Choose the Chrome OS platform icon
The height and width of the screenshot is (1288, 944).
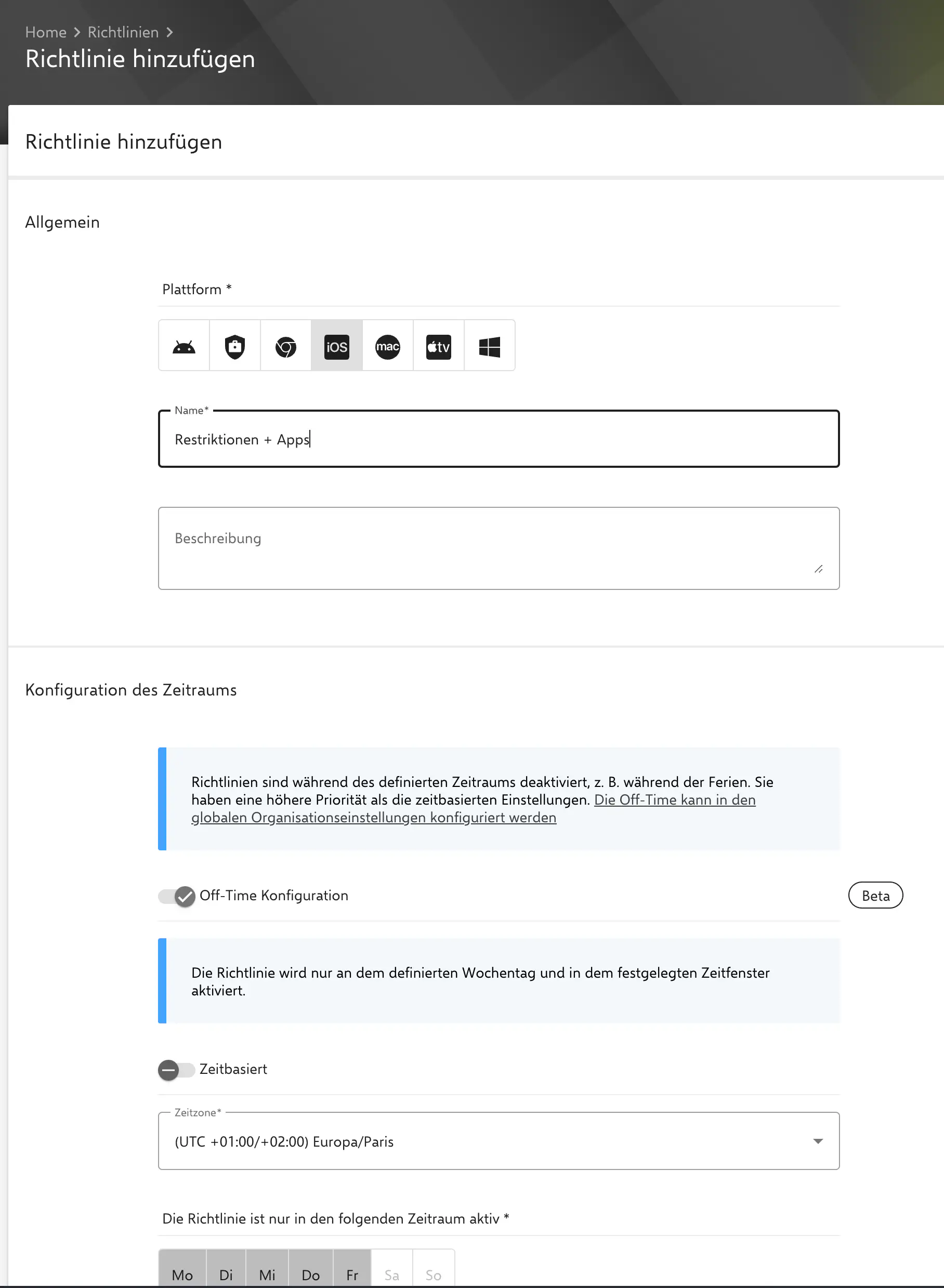pyautogui.click(x=286, y=346)
